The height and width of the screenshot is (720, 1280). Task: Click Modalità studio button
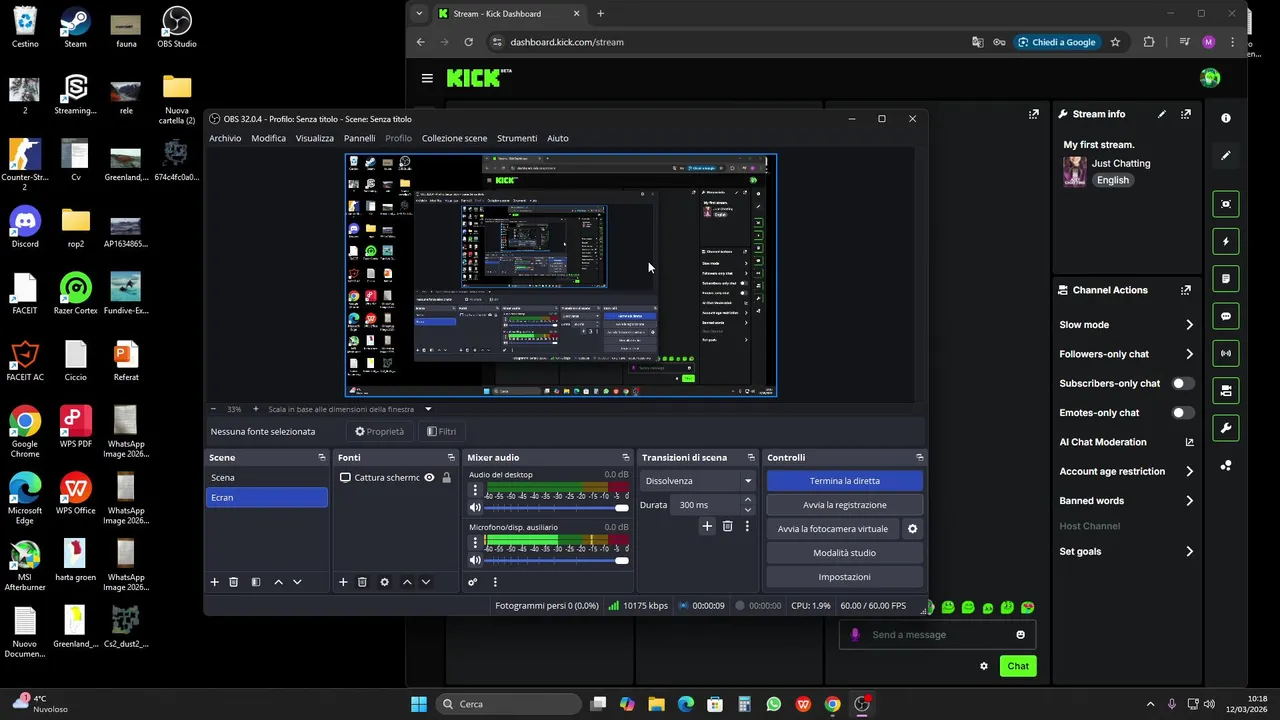click(x=845, y=553)
